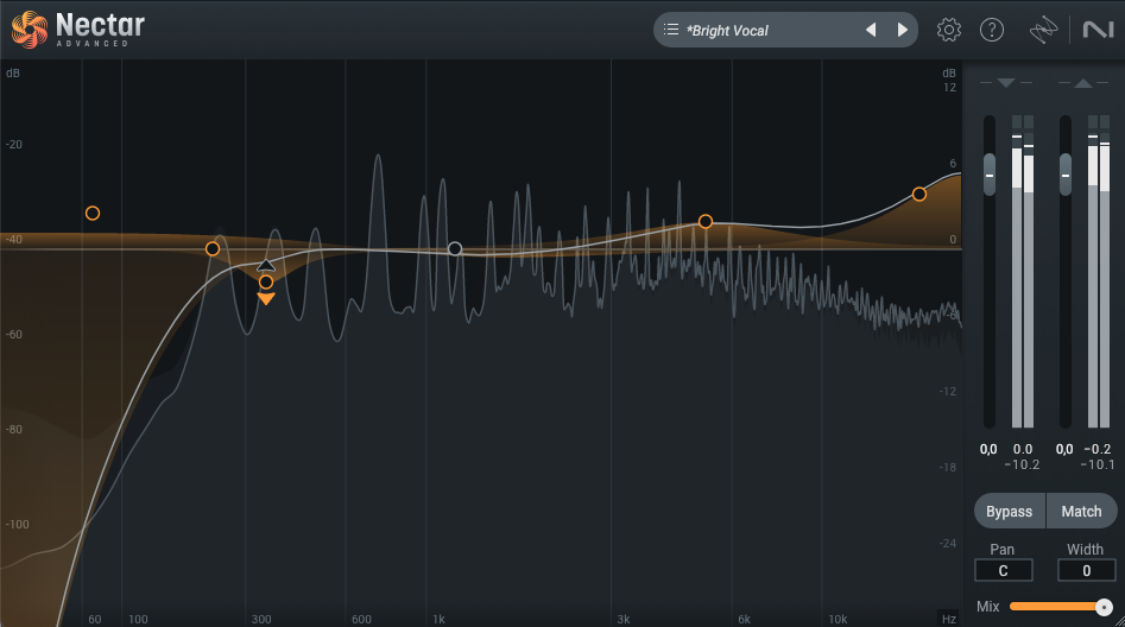Toggle Bypass for the EQ
Viewport: 1125px width, 627px height.
(x=1008, y=511)
